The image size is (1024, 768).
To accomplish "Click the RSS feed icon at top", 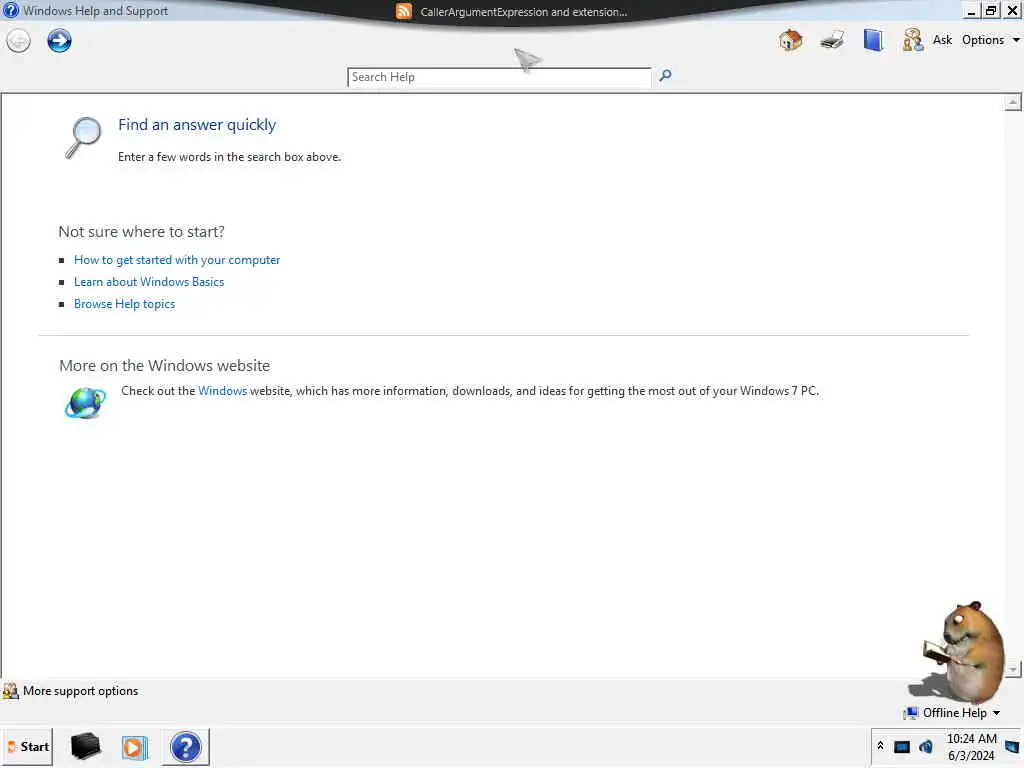I will pos(404,11).
